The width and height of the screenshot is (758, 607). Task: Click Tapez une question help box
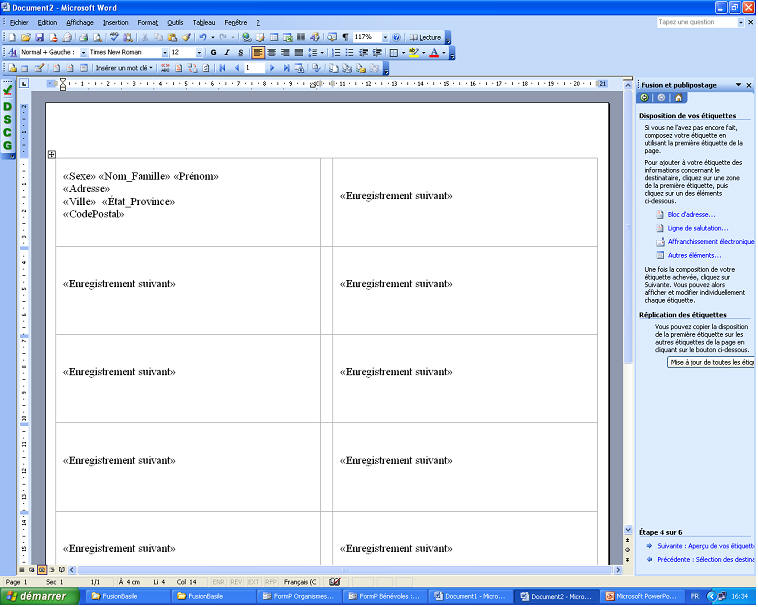[697, 22]
